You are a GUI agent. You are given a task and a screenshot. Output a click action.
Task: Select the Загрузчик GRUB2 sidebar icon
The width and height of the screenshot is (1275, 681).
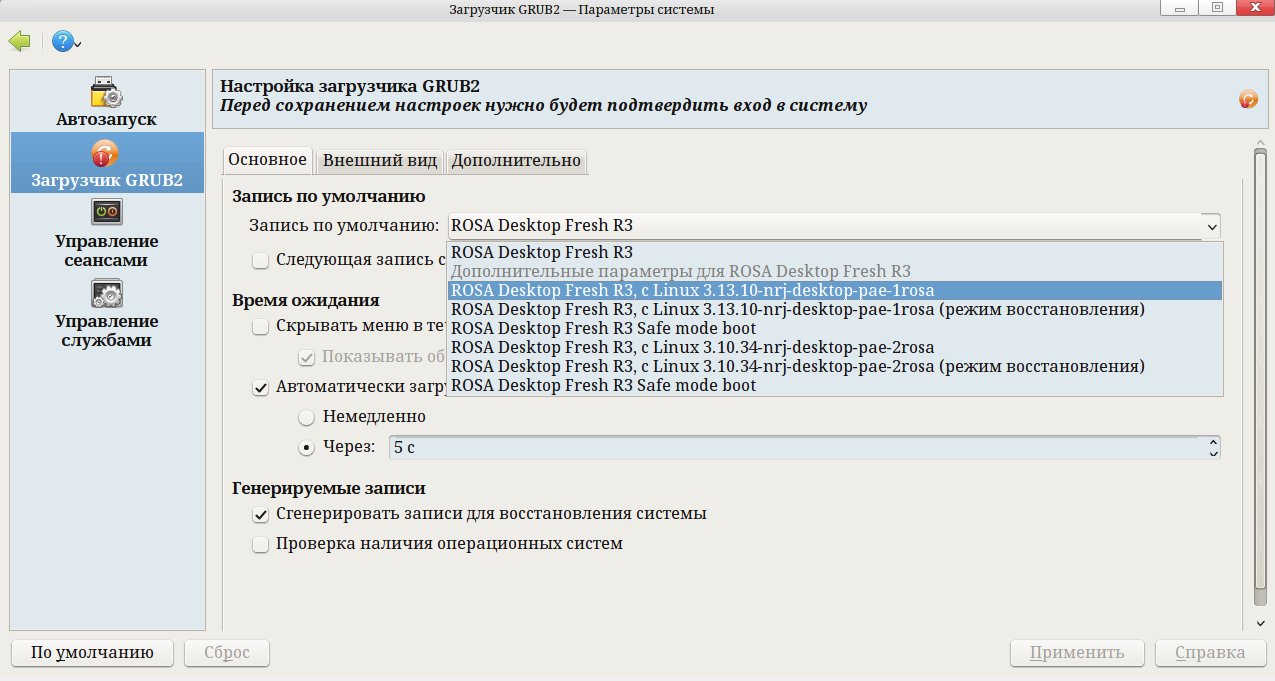click(105, 153)
